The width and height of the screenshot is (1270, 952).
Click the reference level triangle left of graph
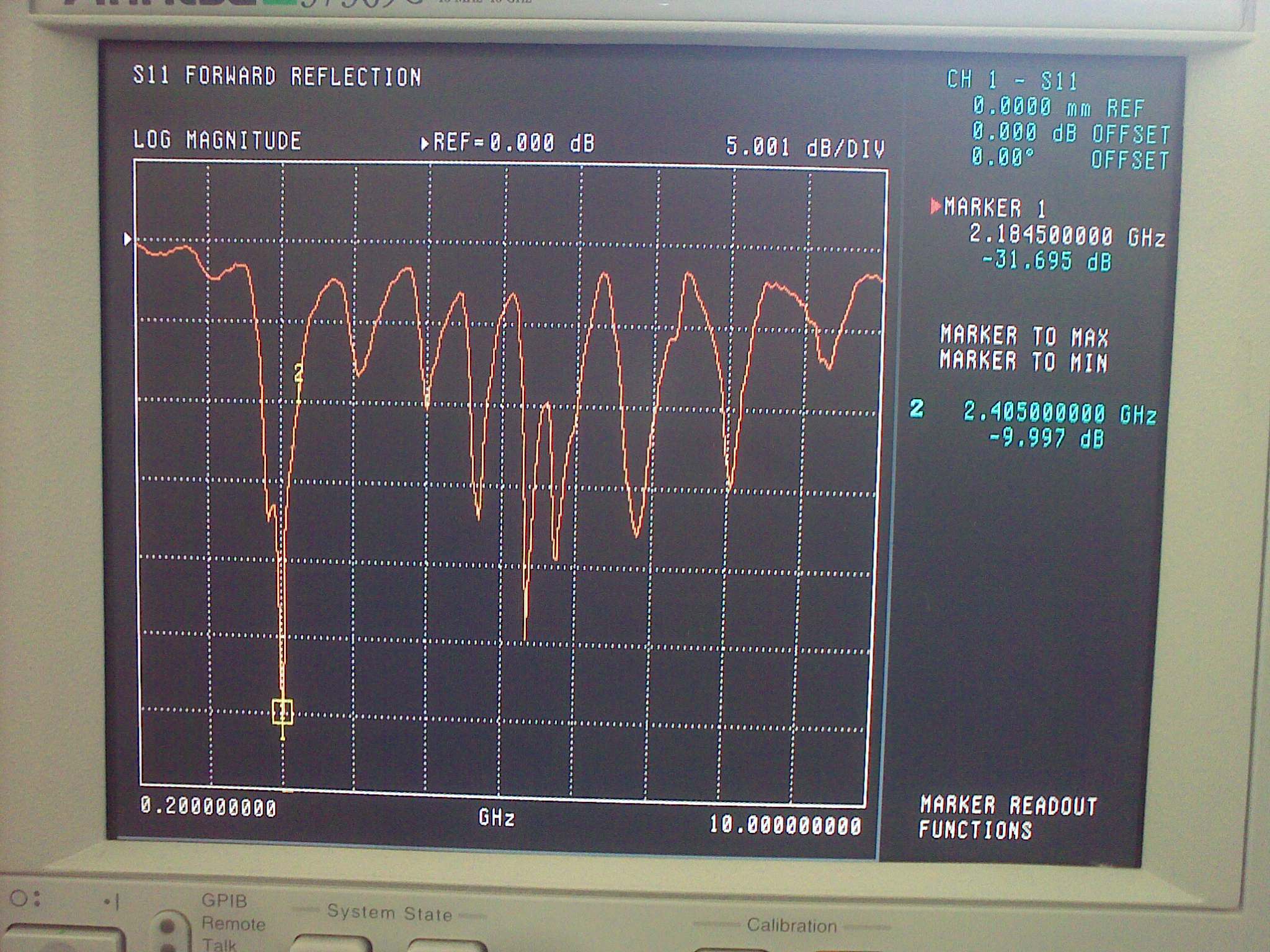pyautogui.click(x=128, y=239)
